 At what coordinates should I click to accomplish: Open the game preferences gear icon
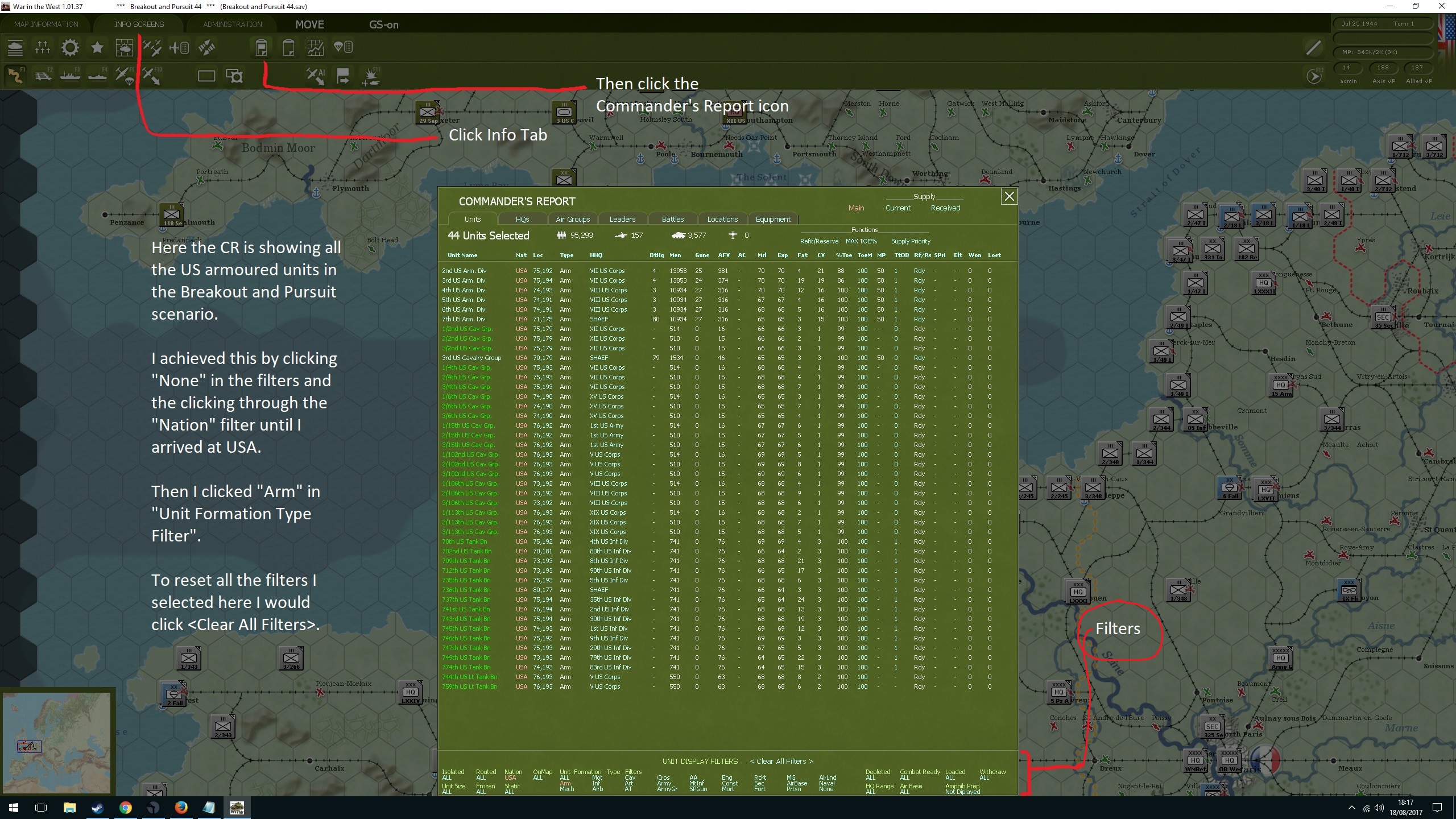pyautogui.click(x=69, y=48)
